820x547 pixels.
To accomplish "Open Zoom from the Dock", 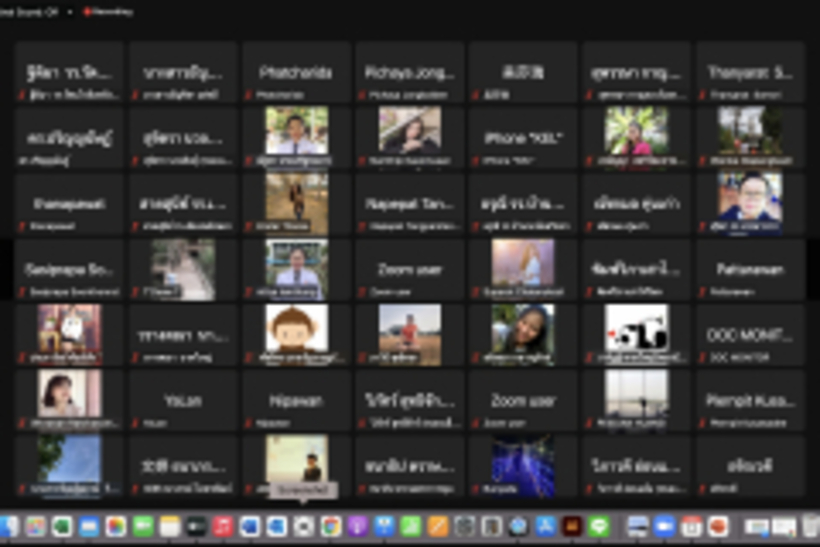I will pyautogui.click(x=664, y=526).
